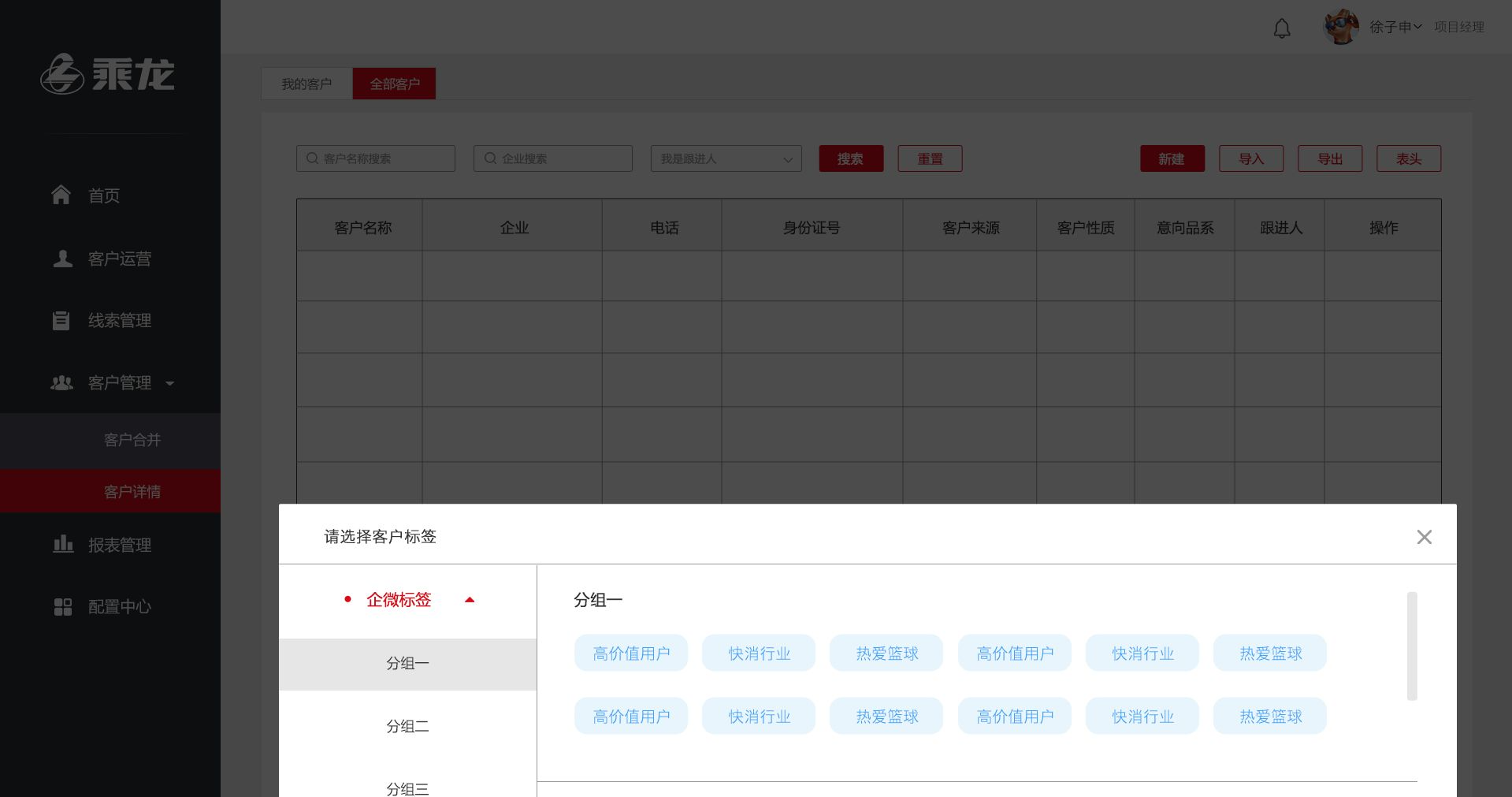
Task: Open the notification bell
Action: (x=1282, y=28)
